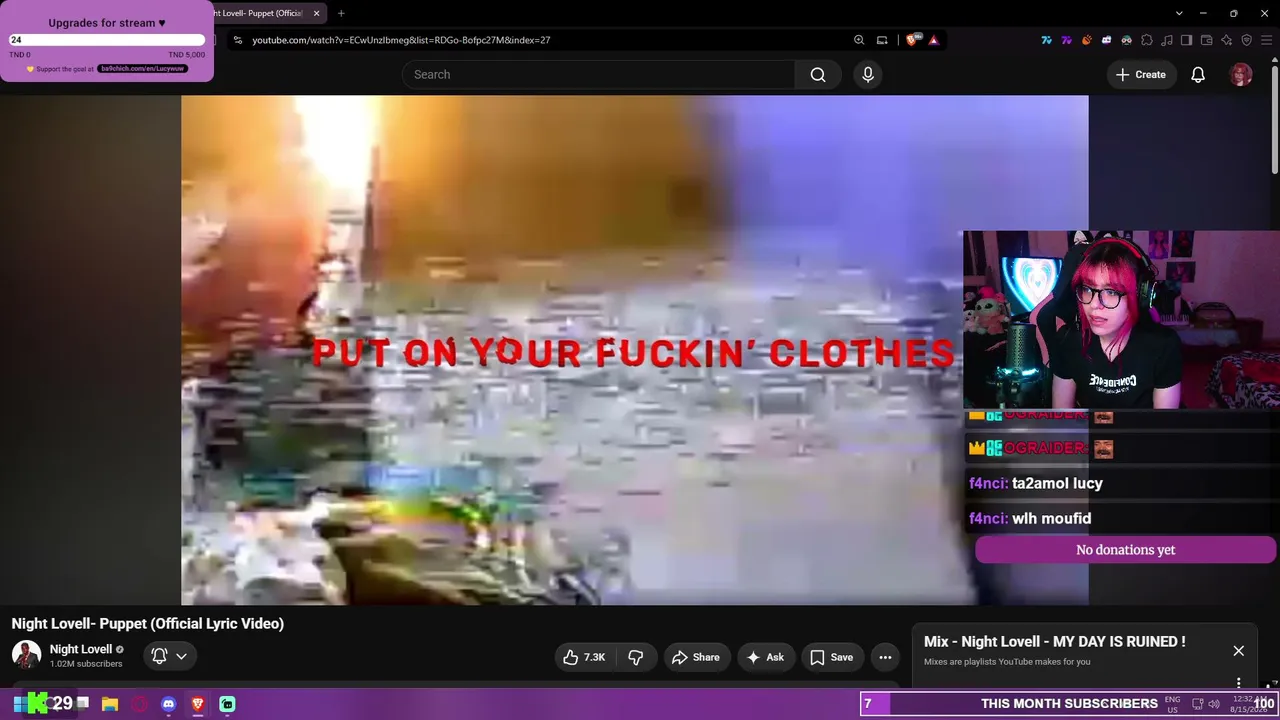This screenshot has height=720, width=1280.
Task: Expand the channel notification bell dropdown
Action: point(169,656)
